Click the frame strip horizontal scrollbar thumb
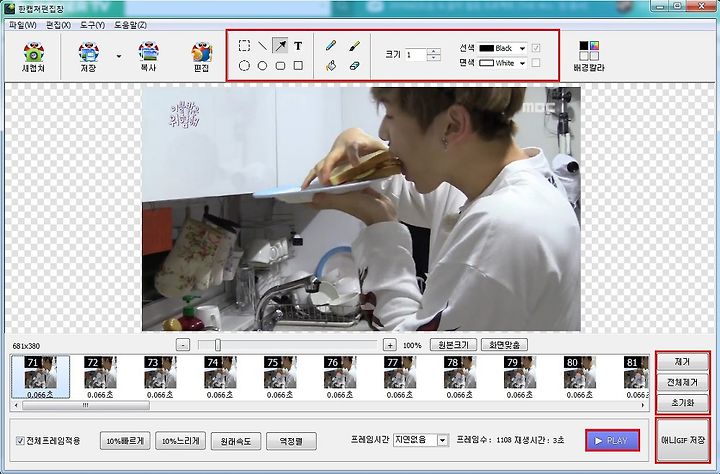This screenshot has width=720, height=474. click(85, 406)
